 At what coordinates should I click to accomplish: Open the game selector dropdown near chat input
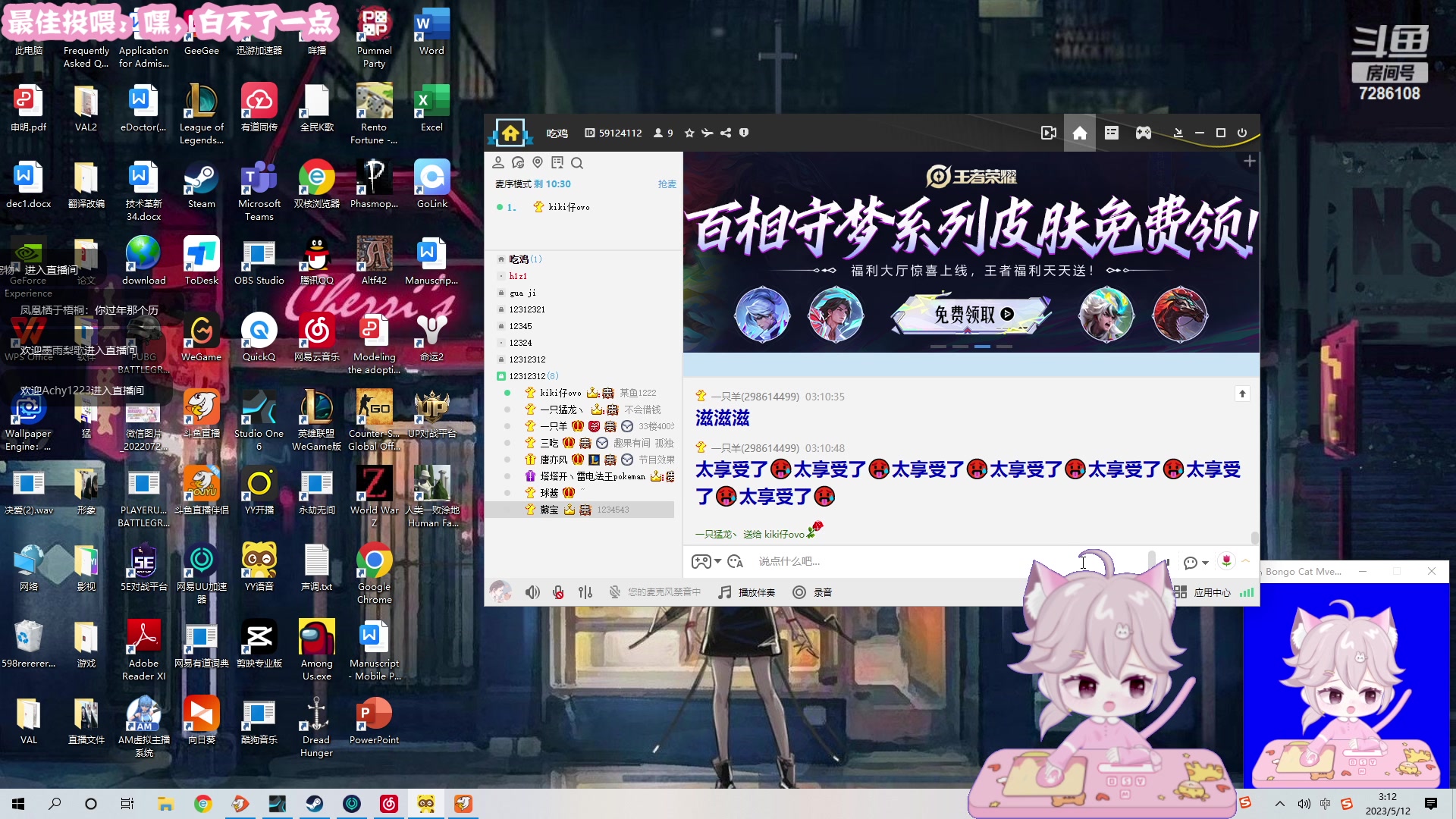click(x=706, y=561)
